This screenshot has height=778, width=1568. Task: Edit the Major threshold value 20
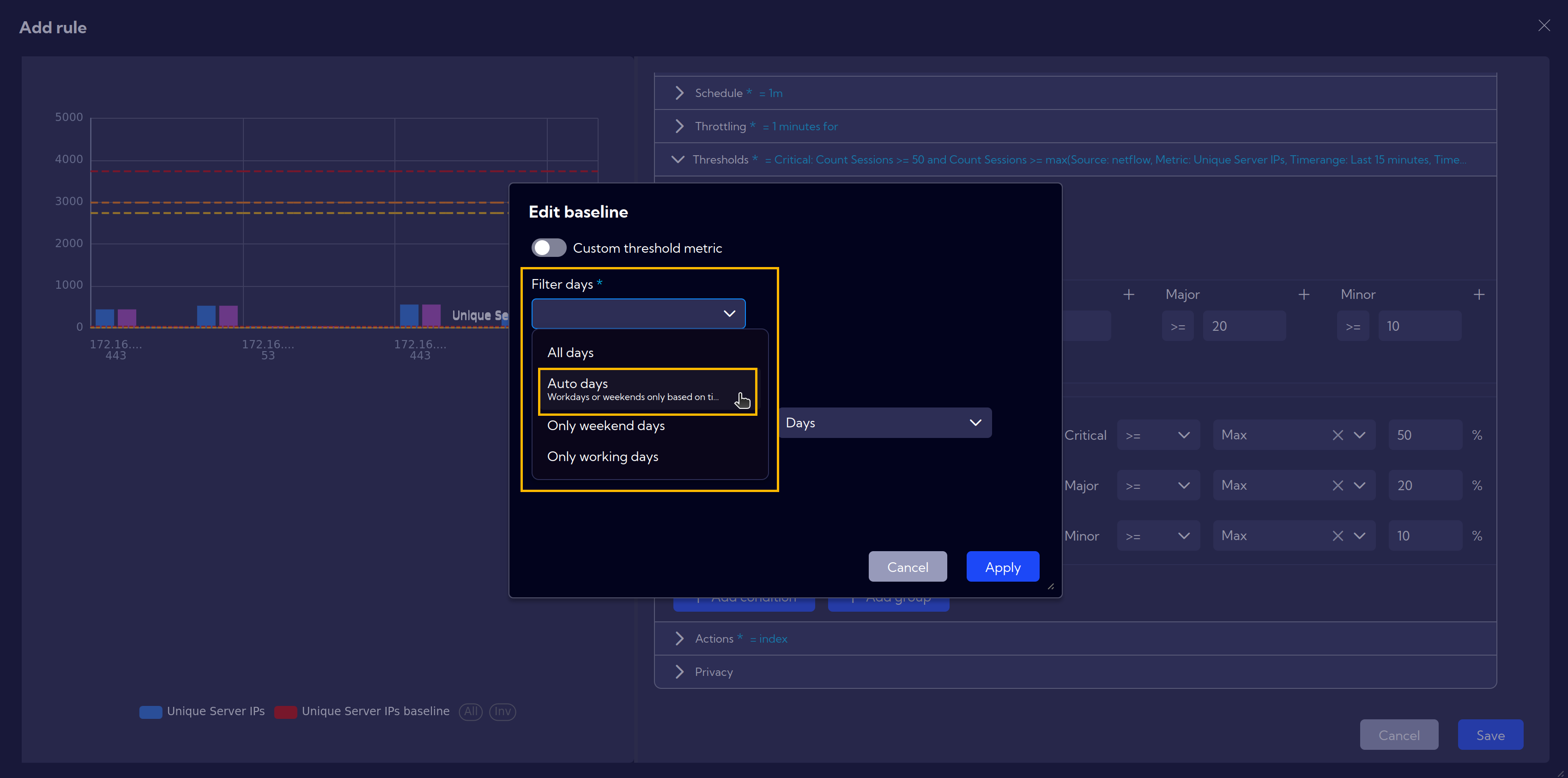coord(1244,326)
